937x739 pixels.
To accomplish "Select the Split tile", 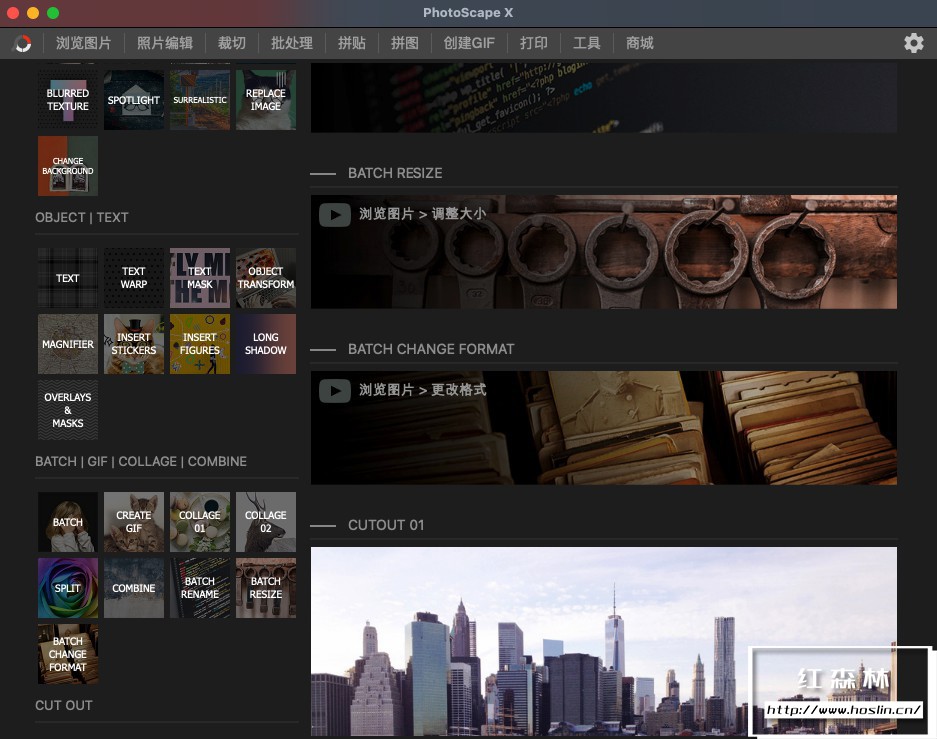I will (x=68, y=588).
